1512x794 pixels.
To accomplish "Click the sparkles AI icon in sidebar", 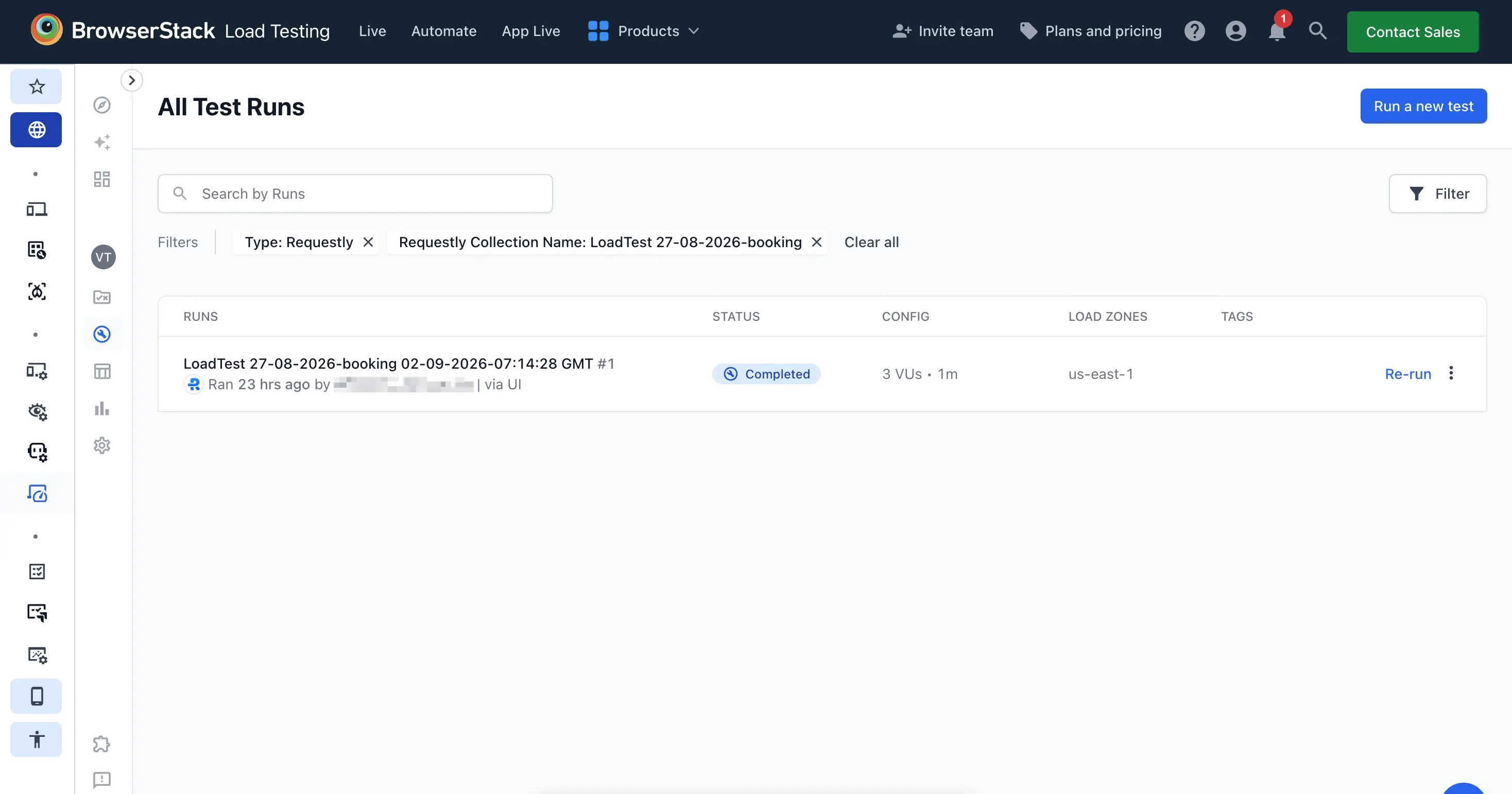I will point(102,142).
